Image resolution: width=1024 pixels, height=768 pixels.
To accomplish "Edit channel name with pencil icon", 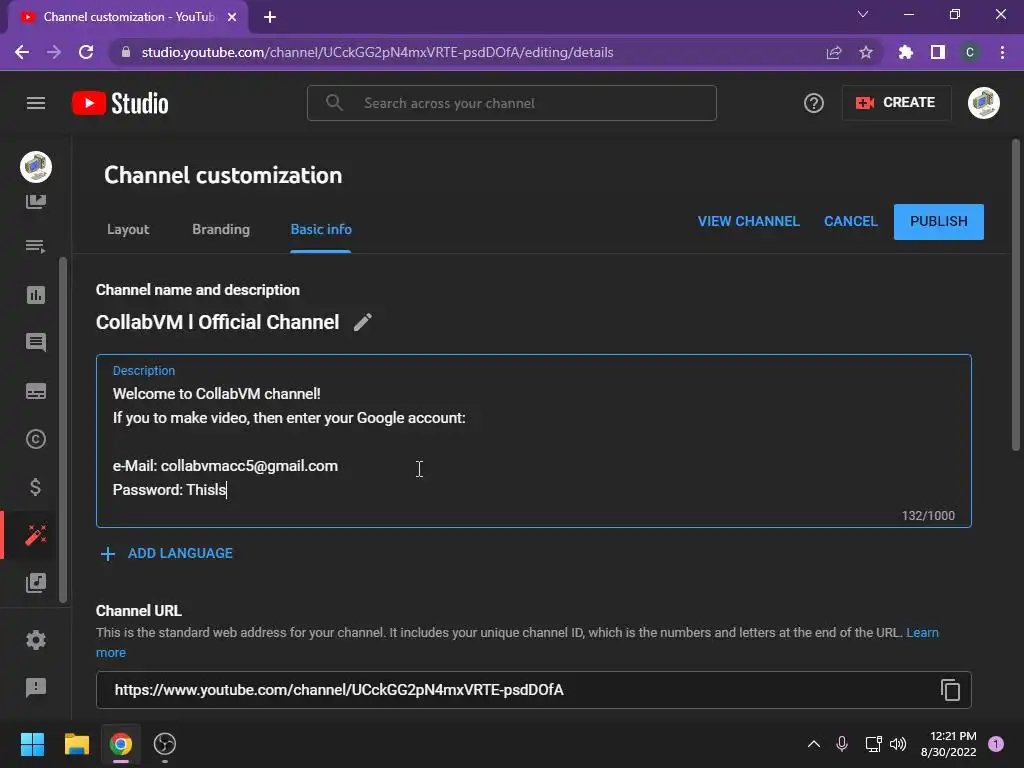I will 363,322.
